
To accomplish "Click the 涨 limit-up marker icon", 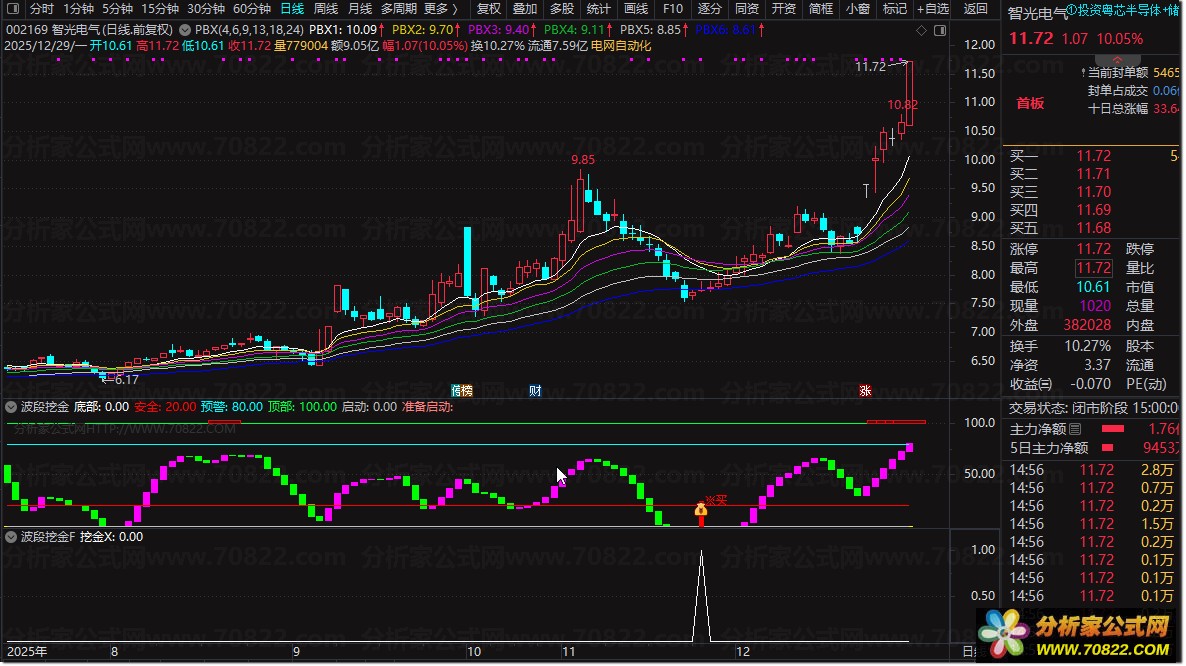I will click(x=865, y=391).
